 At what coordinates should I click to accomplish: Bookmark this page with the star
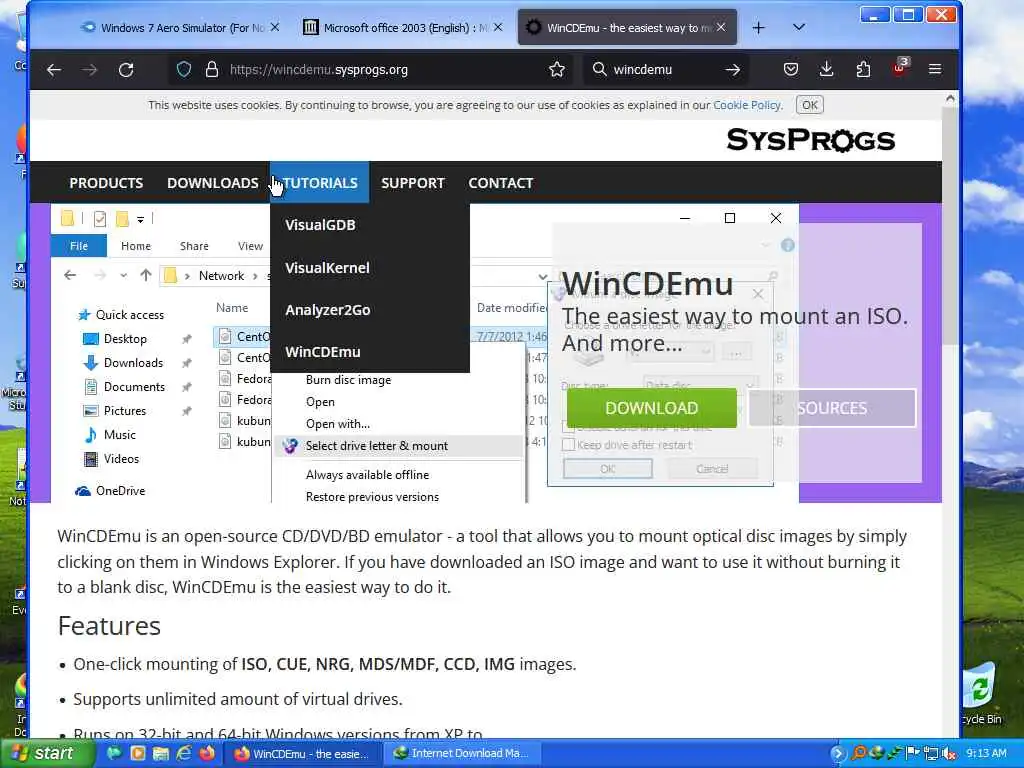556,69
